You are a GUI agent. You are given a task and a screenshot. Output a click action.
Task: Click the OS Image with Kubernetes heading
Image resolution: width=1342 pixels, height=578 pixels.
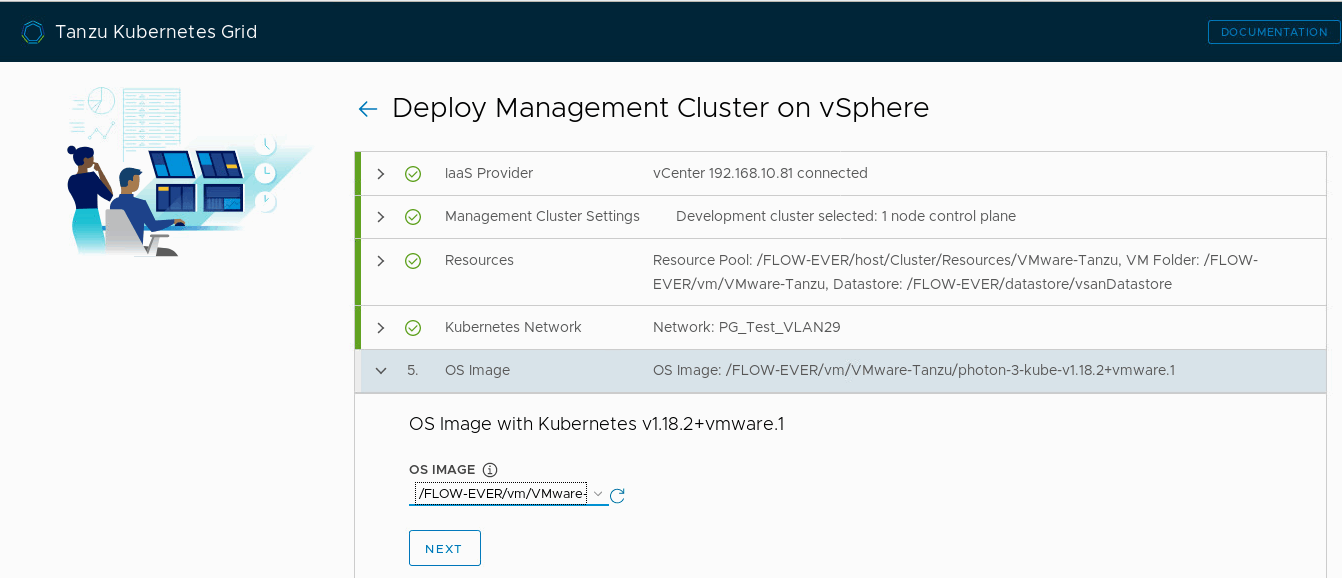pos(597,424)
